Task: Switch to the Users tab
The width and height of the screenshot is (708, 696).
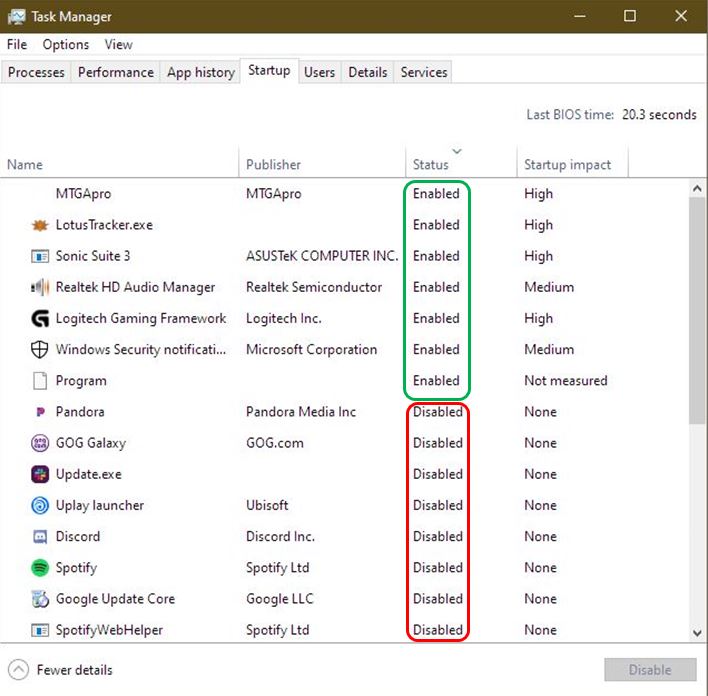Action: [x=319, y=72]
